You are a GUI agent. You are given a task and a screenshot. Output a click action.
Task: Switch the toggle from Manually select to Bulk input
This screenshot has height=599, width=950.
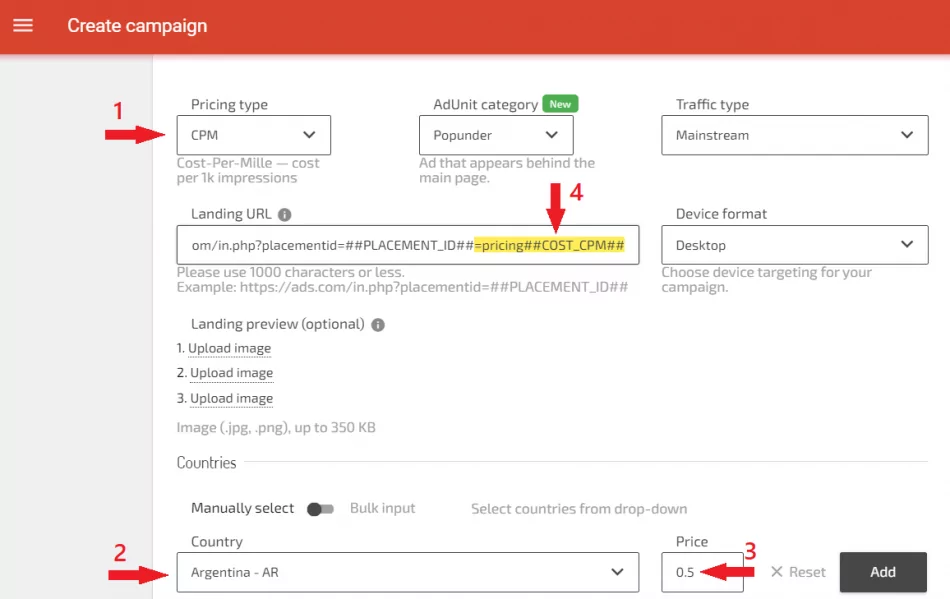tap(321, 508)
